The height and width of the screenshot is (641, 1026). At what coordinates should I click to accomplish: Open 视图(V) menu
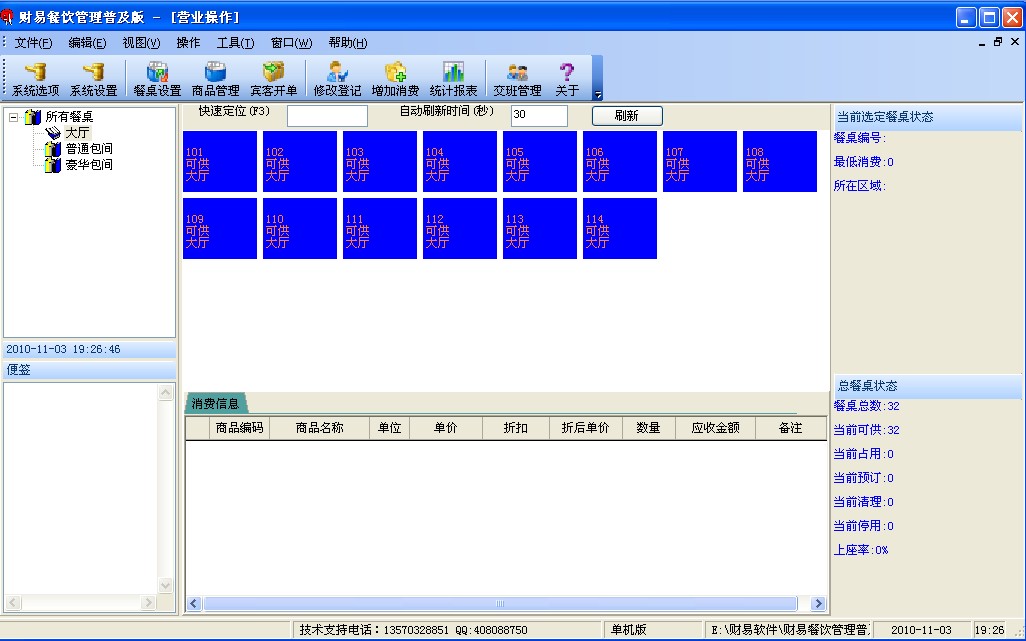pyautogui.click(x=141, y=43)
